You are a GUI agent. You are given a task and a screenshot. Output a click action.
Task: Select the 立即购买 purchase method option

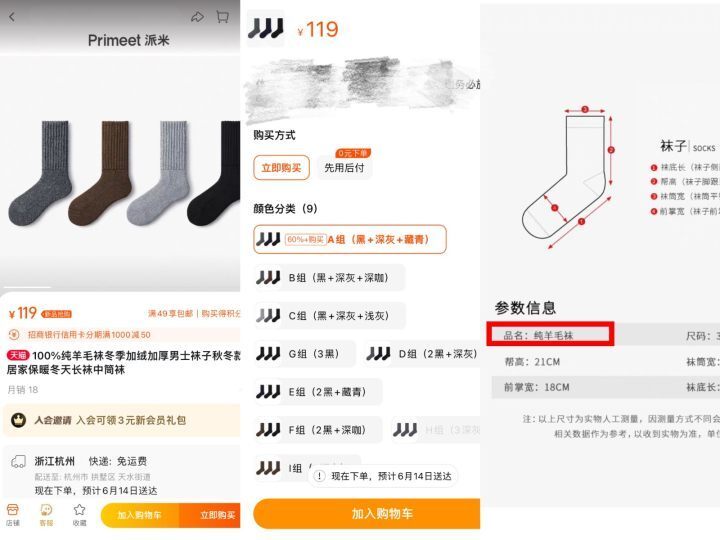click(281, 168)
